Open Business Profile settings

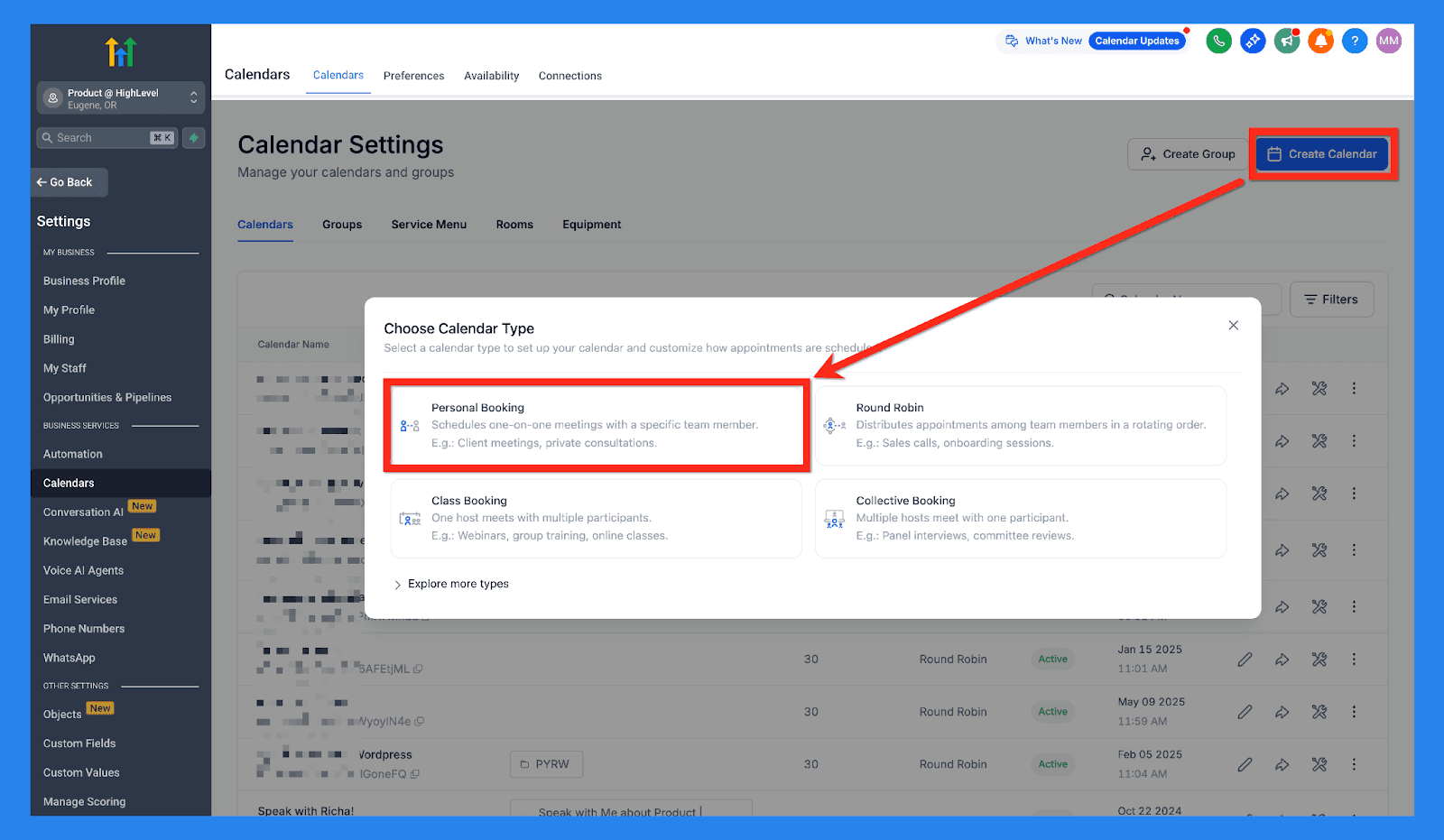(x=84, y=281)
